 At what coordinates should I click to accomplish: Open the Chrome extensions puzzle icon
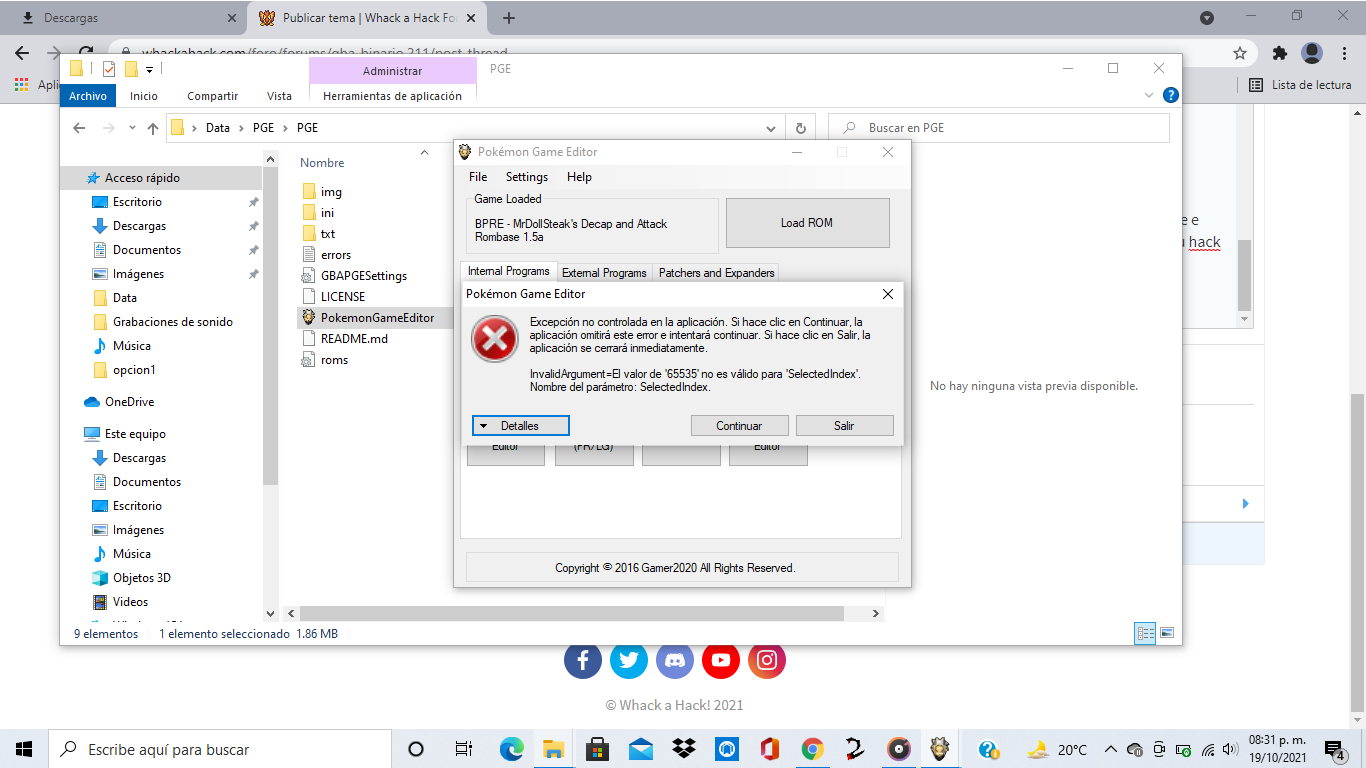point(1279,53)
